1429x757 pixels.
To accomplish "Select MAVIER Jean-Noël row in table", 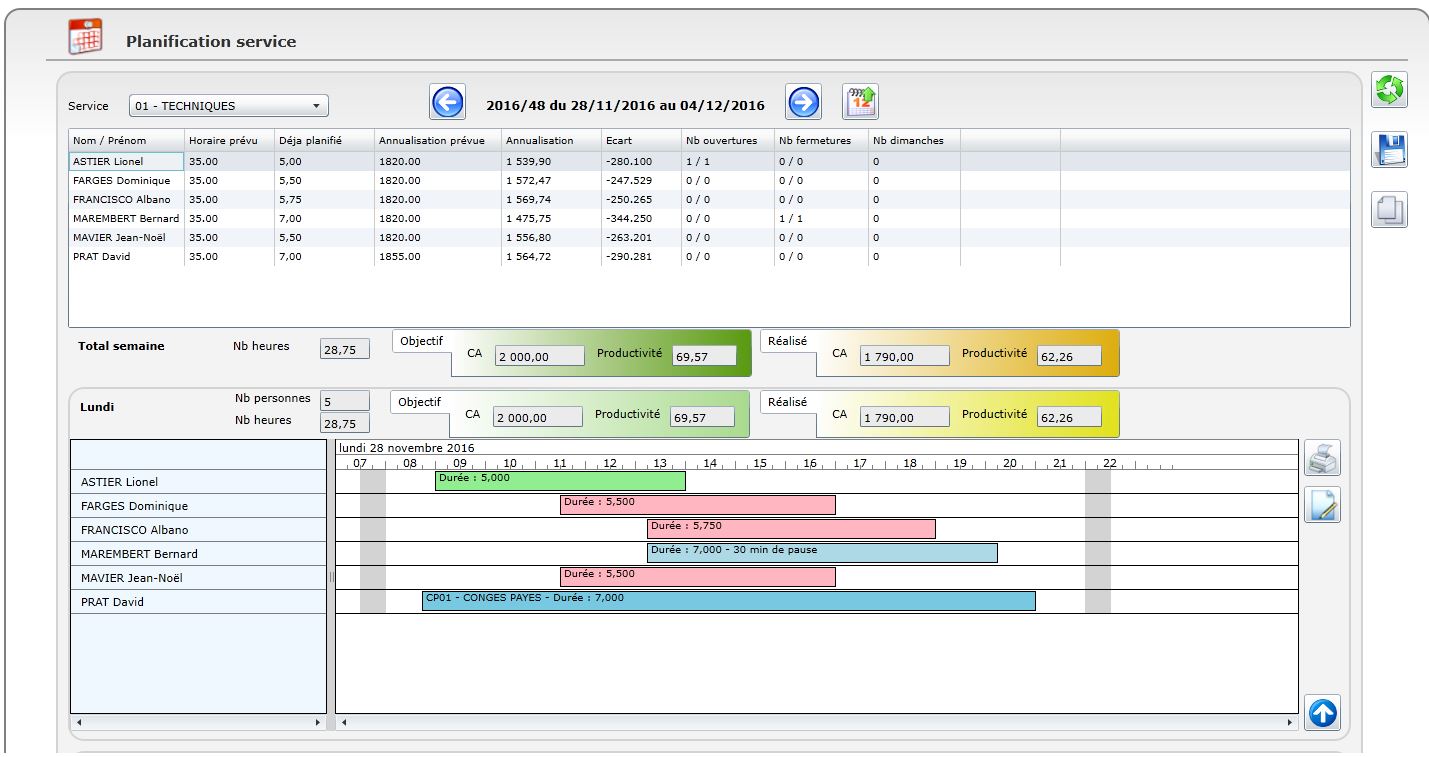I will (709, 237).
